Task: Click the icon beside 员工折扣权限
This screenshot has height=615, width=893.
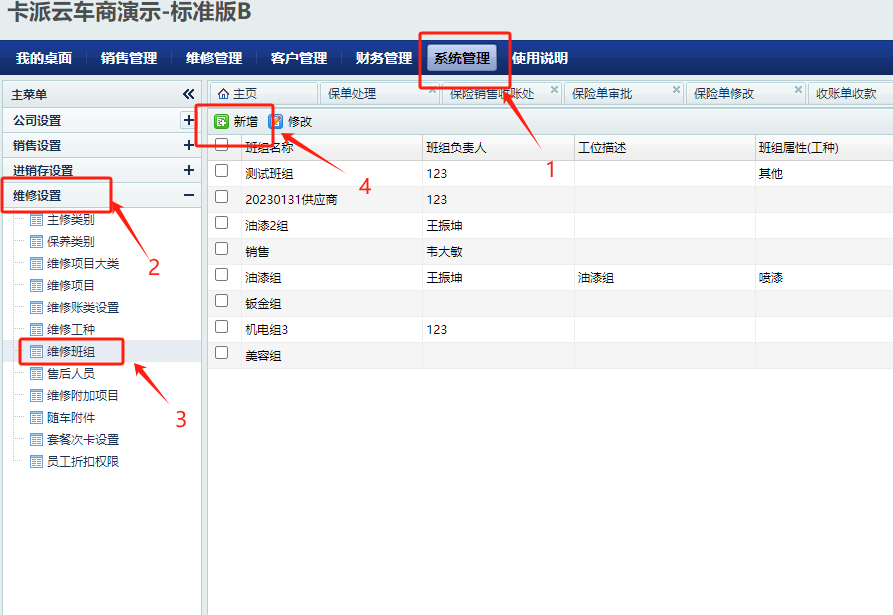Action: click(x=37, y=462)
